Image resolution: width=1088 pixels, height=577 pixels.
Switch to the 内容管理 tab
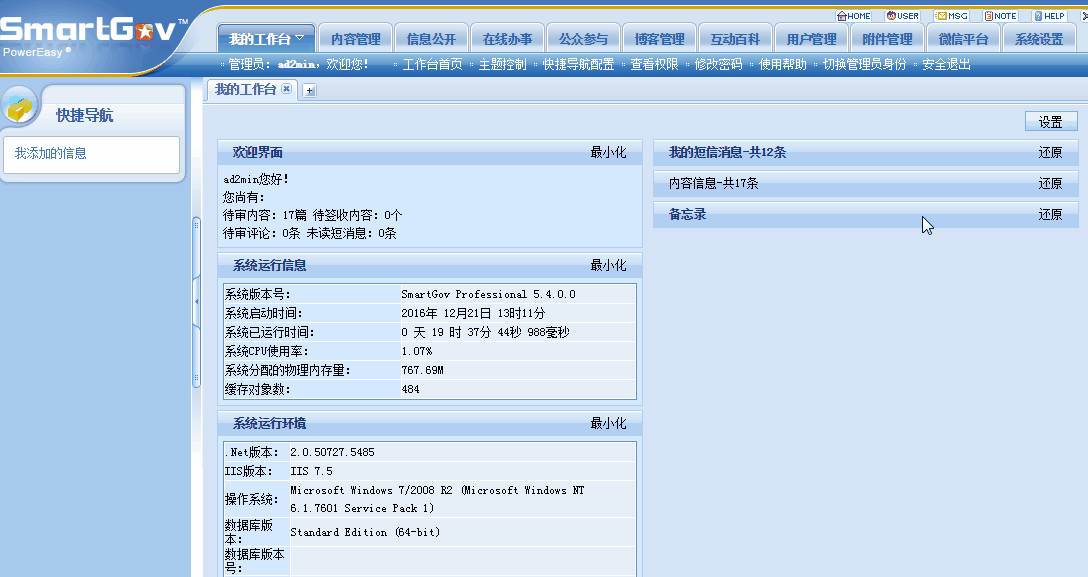point(356,39)
